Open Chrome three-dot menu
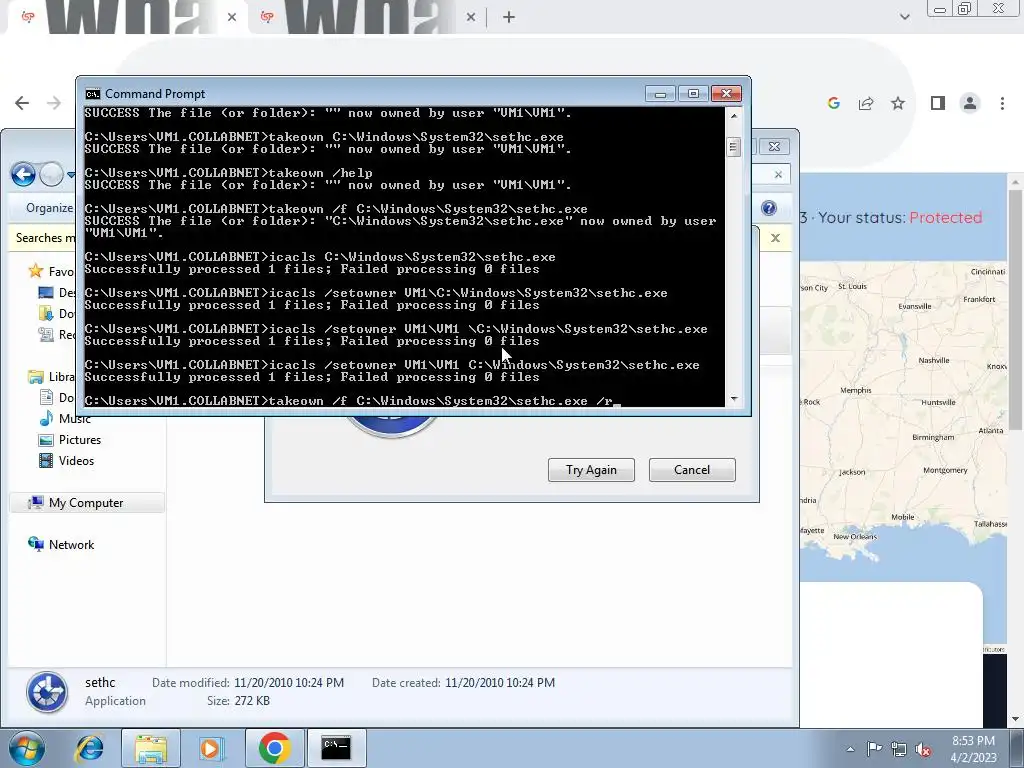Screen dimensions: 1024x768 coord(1002,103)
